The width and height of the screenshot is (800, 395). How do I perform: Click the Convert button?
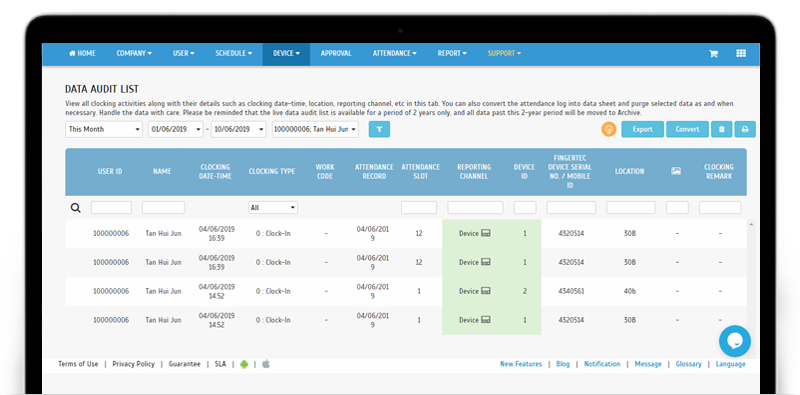pos(687,130)
